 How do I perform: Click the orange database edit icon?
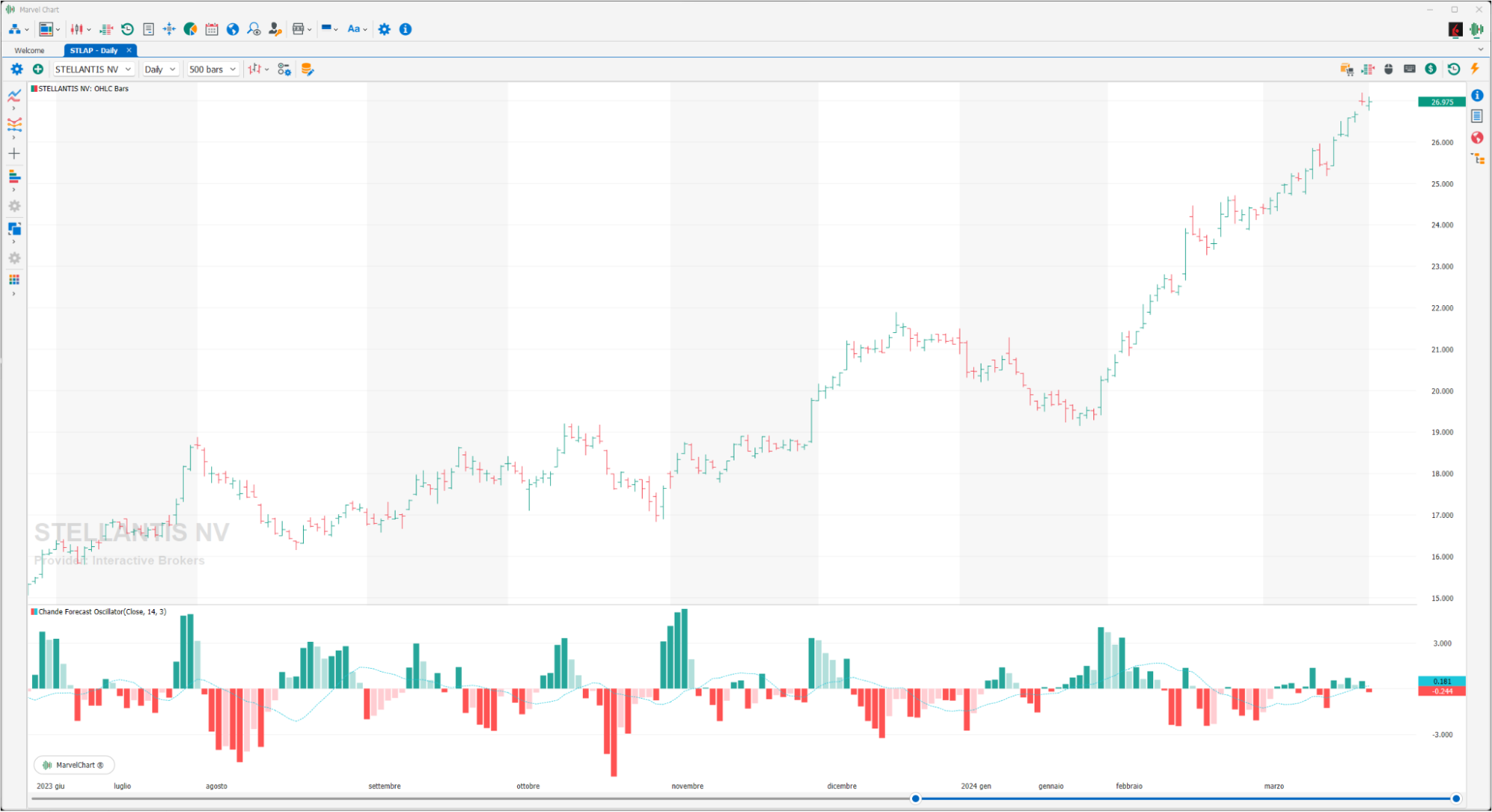(x=307, y=69)
